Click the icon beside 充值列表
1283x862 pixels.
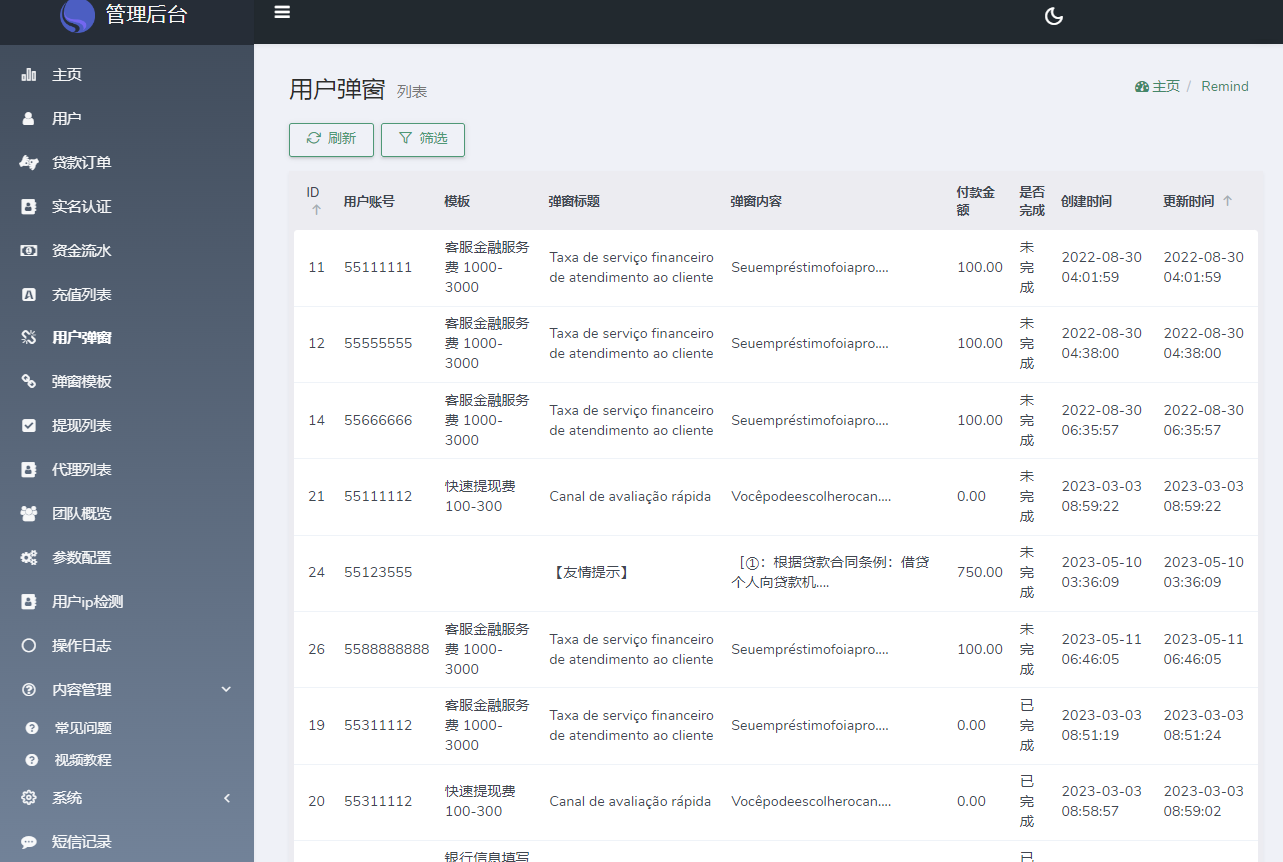(x=29, y=294)
